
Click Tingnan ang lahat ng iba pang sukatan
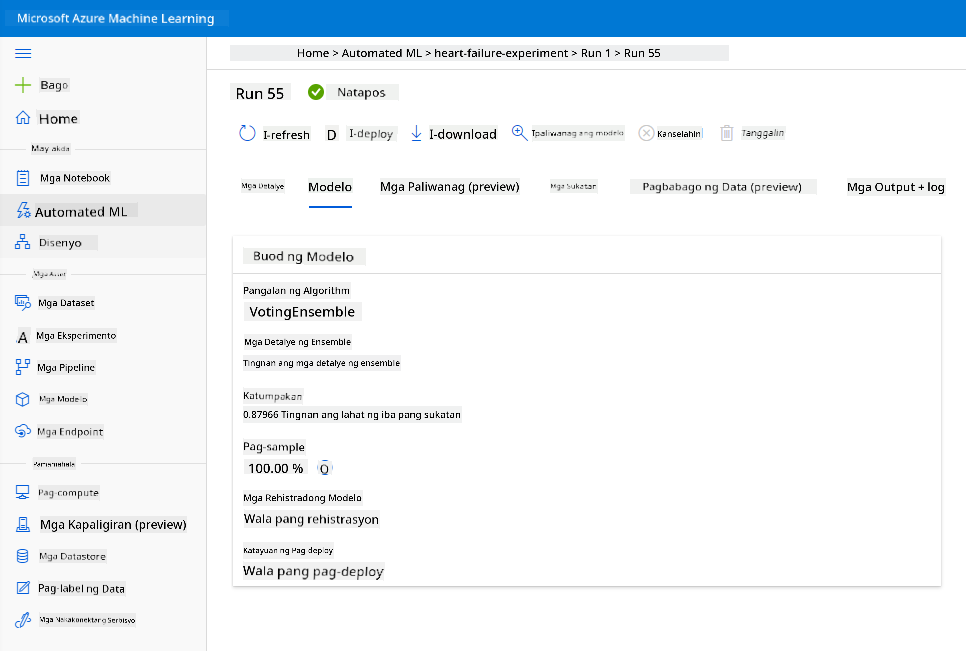pyautogui.click(x=371, y=415)
